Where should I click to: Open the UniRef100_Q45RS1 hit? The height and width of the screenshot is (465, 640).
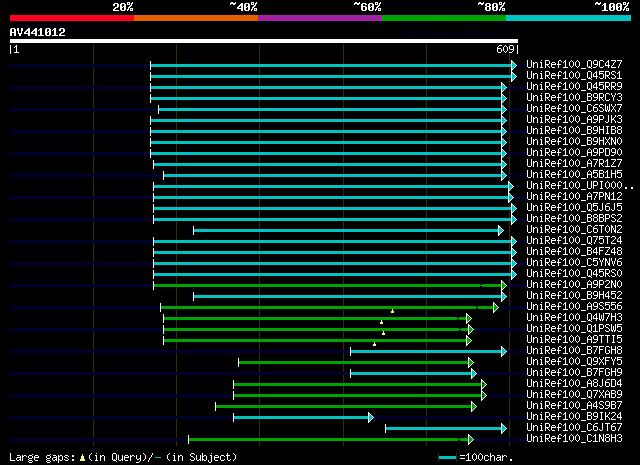coord(574,76)
